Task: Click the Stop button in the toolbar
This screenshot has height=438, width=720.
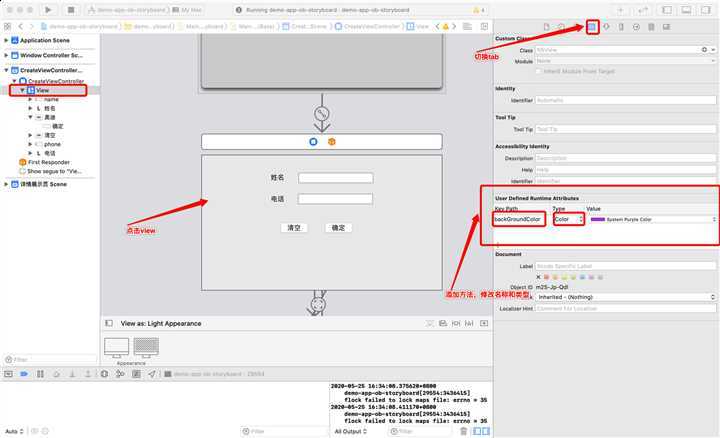Action: pos(71,10)
